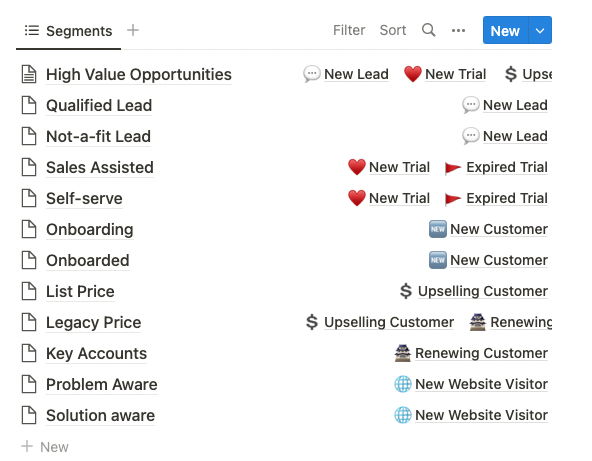This screenshot has width=592, height=461.
Task: Add a new view with plus icon
Action: pyautogui.click(x=133, y=30)
